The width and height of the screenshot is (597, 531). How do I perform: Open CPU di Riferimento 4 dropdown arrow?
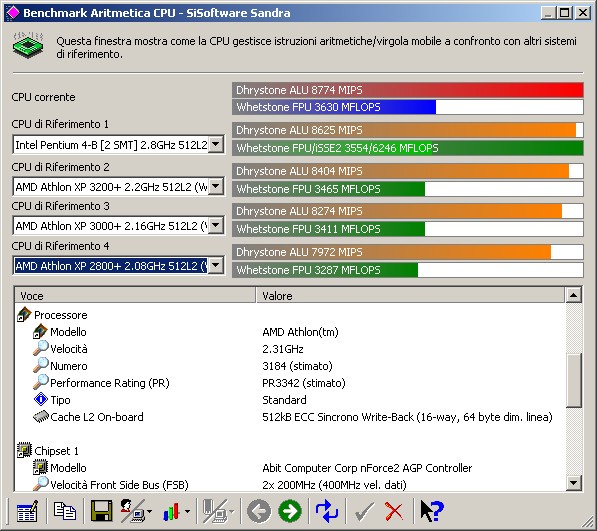(215, 265)
